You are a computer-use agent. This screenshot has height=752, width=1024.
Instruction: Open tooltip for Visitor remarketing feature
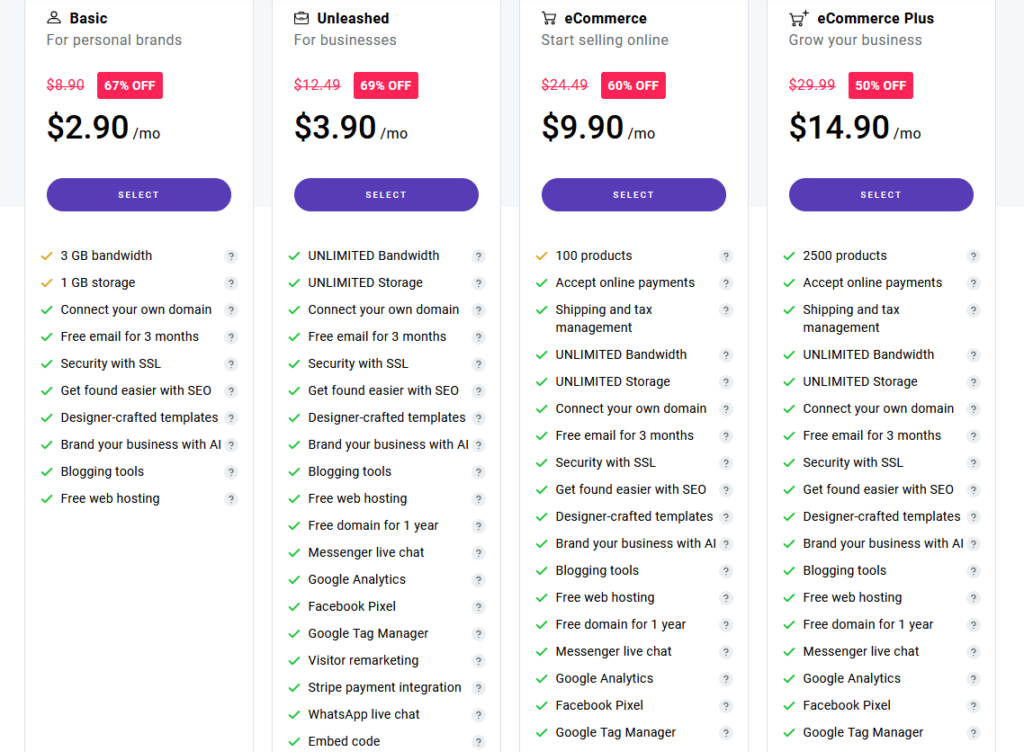(x=479, y=661)
